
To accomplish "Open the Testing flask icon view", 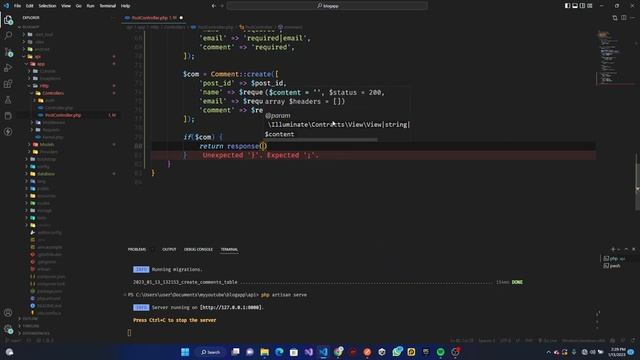I will 8,100.
